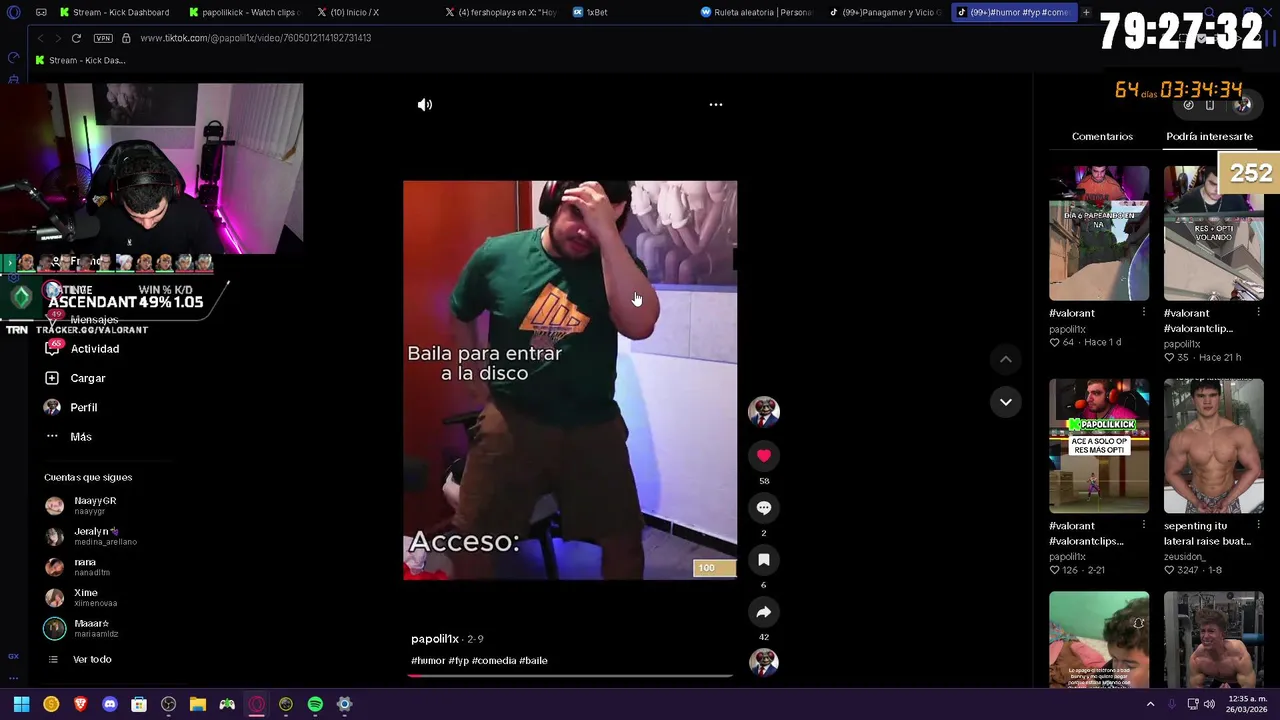Click the #baile hashtag
The image size is (1280, 720).
[533, 660]
